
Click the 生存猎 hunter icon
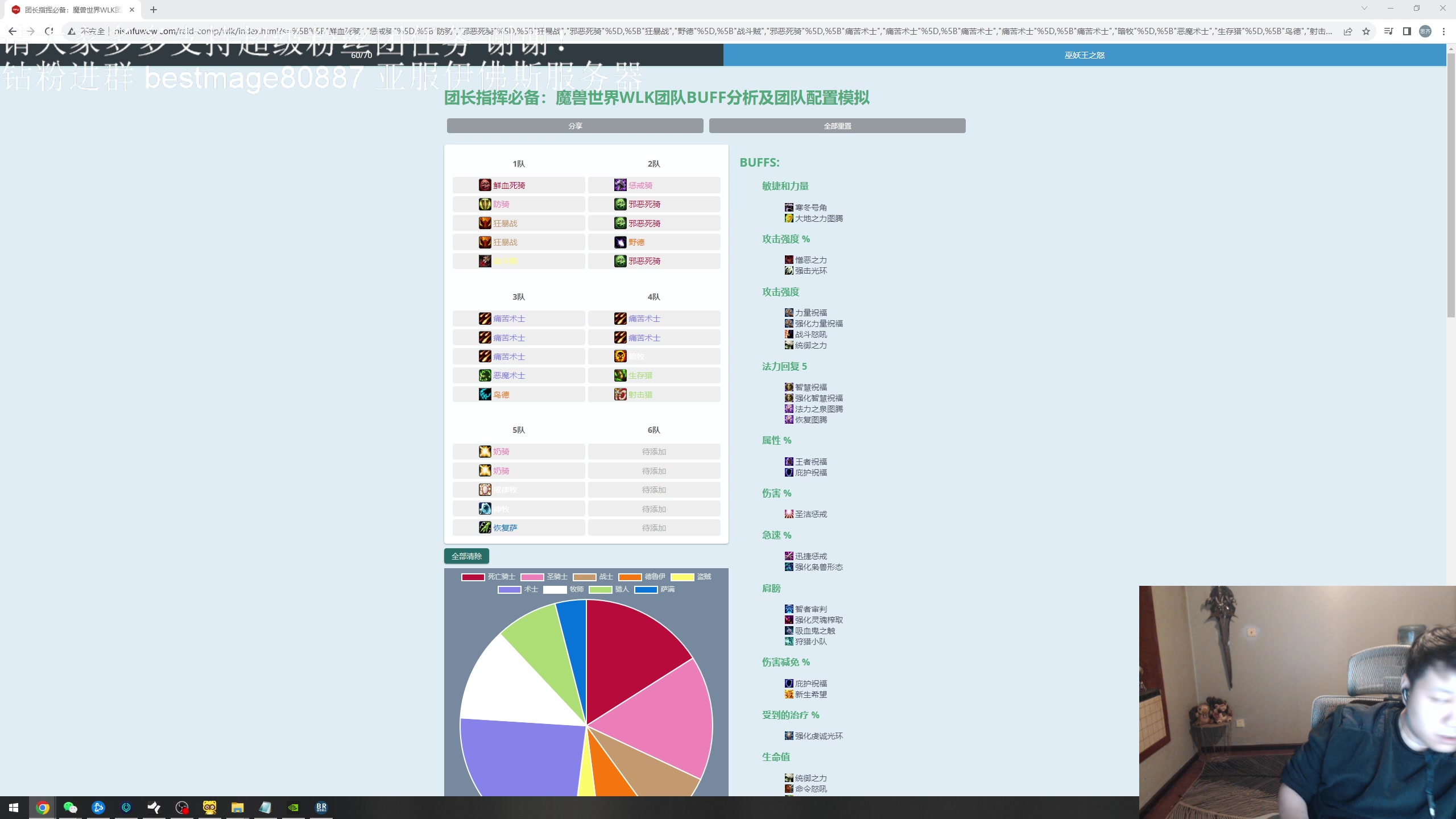point(620,375)
